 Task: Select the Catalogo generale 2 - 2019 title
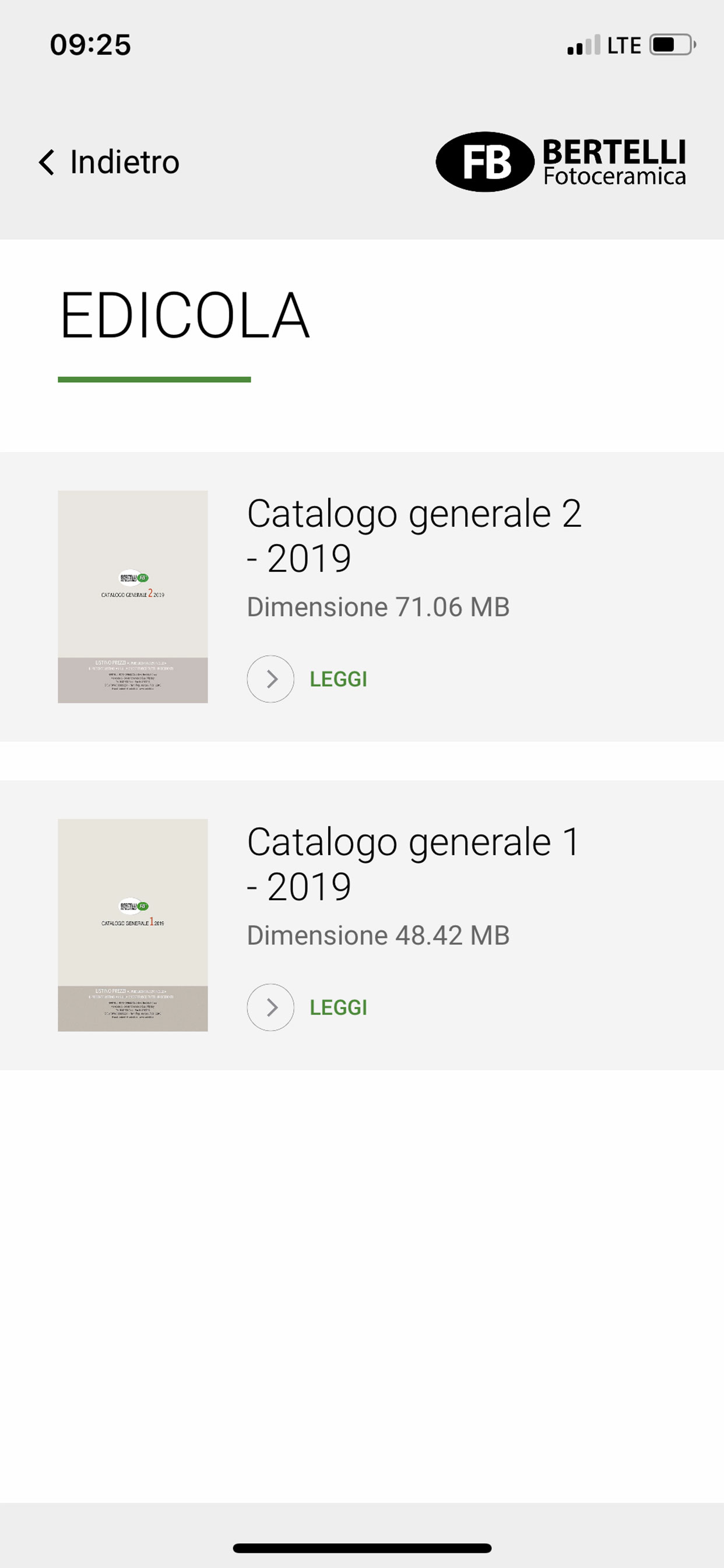click(414, 535)
